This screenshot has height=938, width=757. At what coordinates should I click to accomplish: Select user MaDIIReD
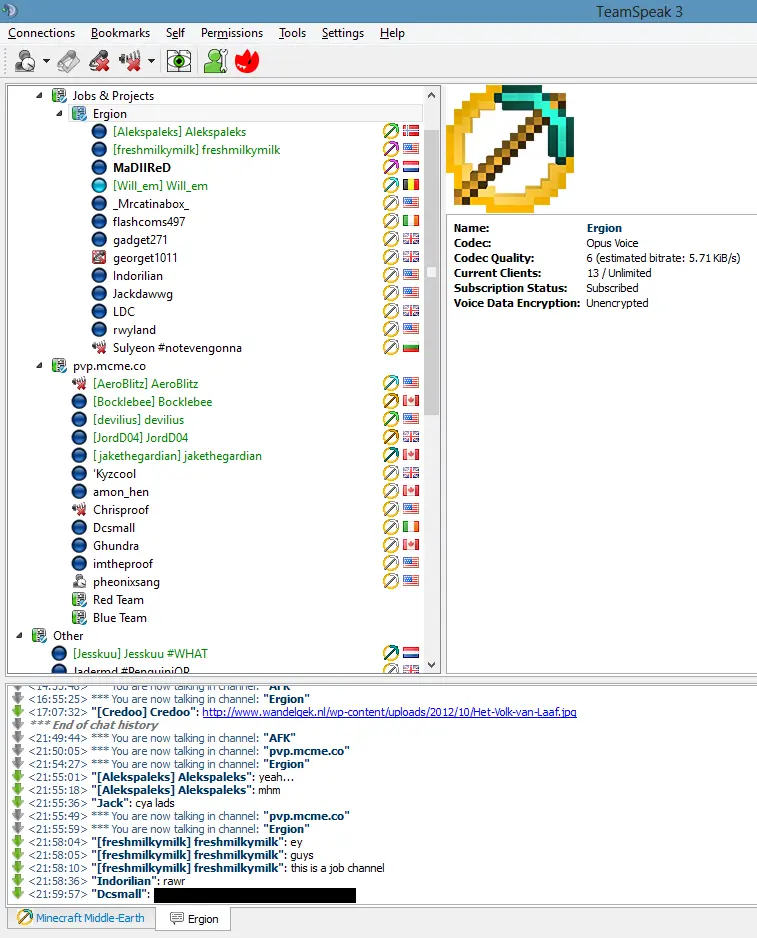coord(142,168)
